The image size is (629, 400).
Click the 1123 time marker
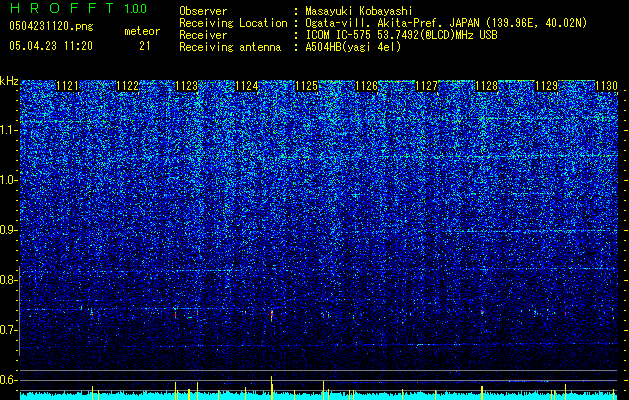(187, 86)
